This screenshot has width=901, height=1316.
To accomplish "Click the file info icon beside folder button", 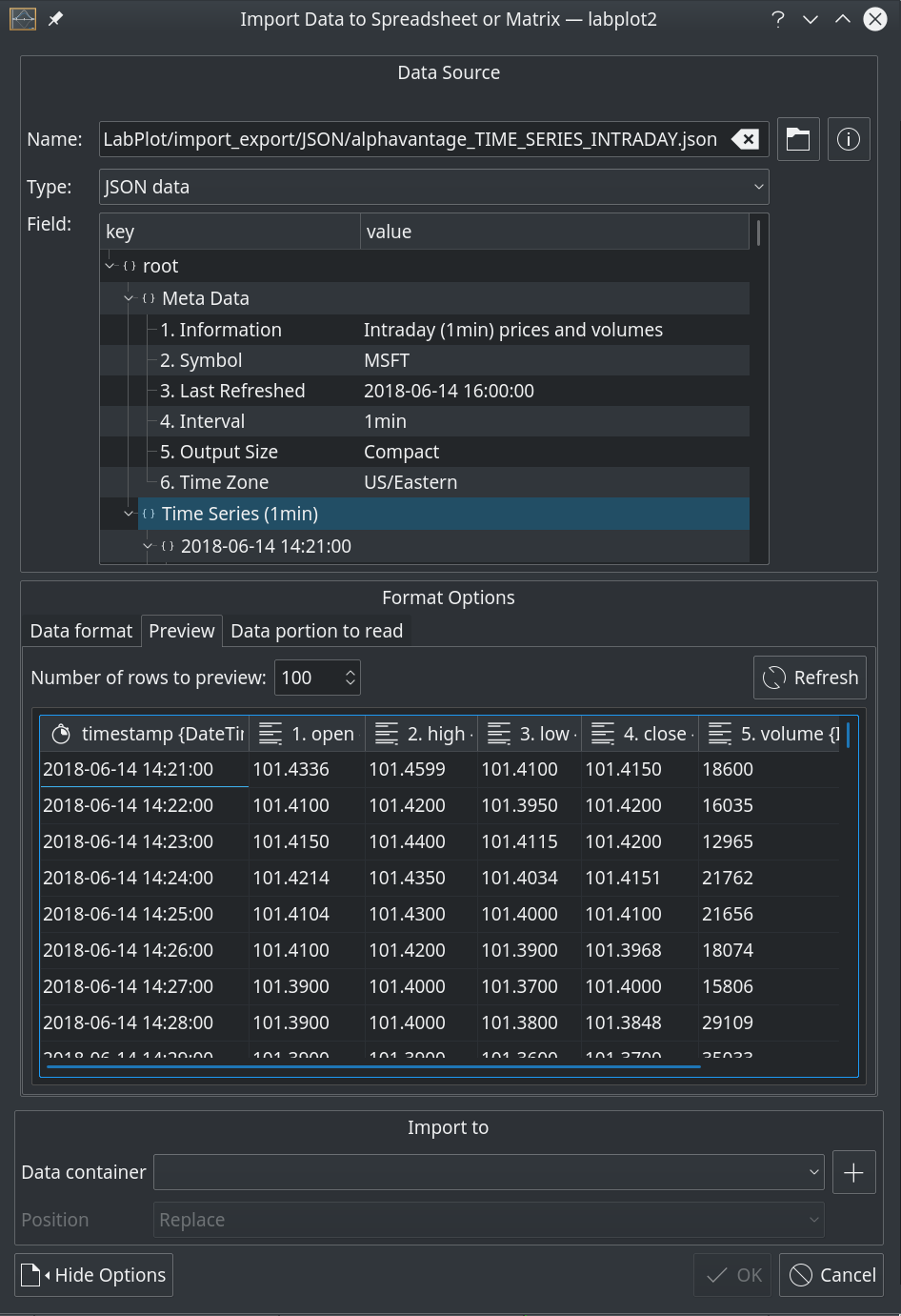I will coord(849,139).
